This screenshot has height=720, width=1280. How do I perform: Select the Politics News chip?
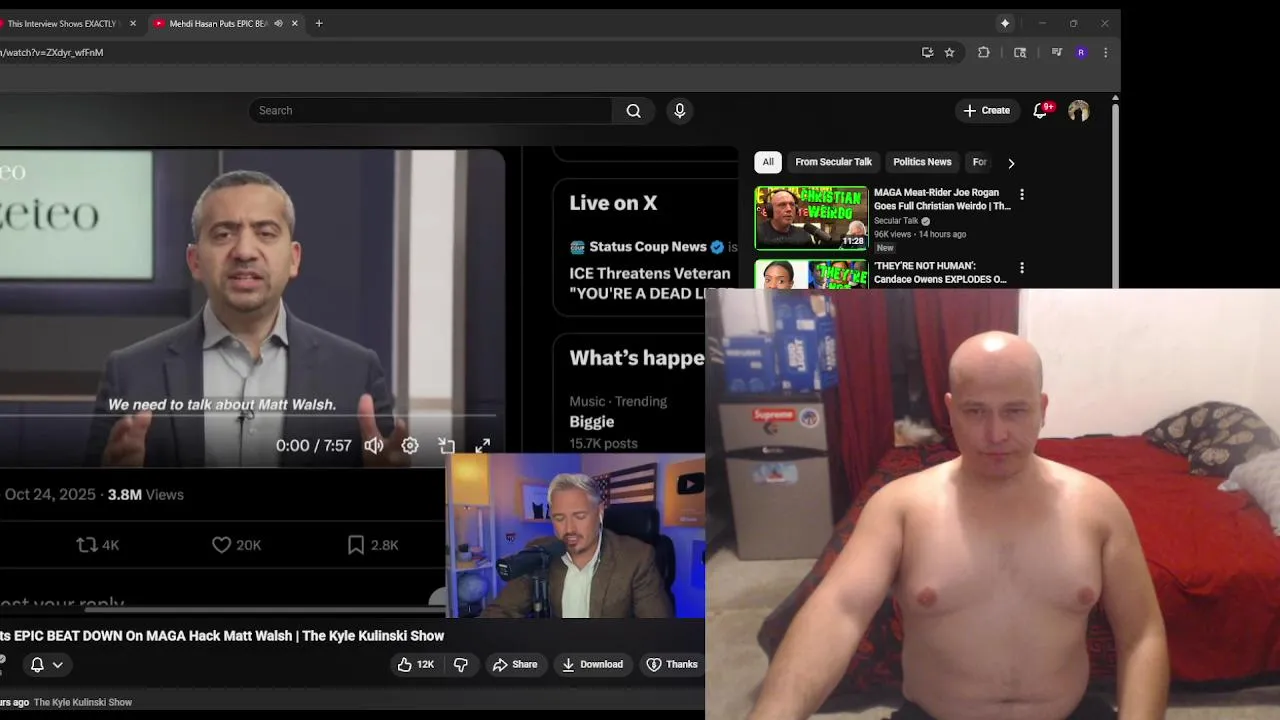[922, 162]
